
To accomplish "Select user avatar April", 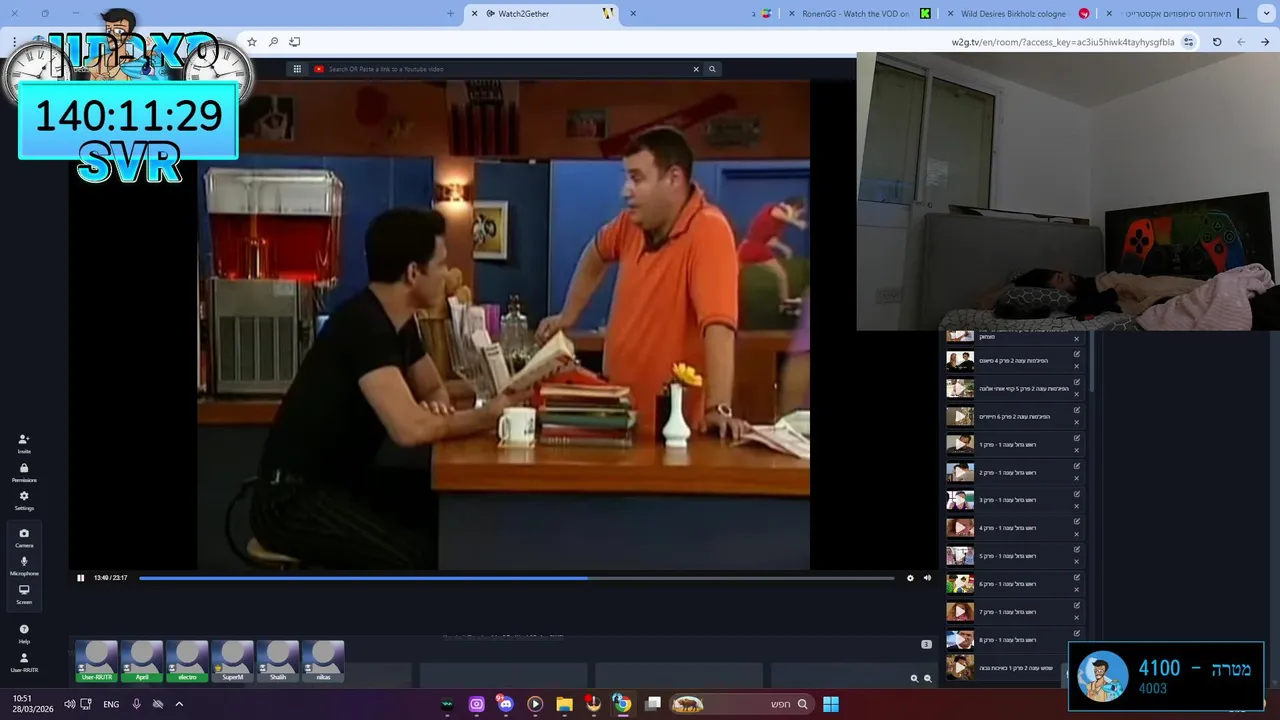I will pos(142,661).
